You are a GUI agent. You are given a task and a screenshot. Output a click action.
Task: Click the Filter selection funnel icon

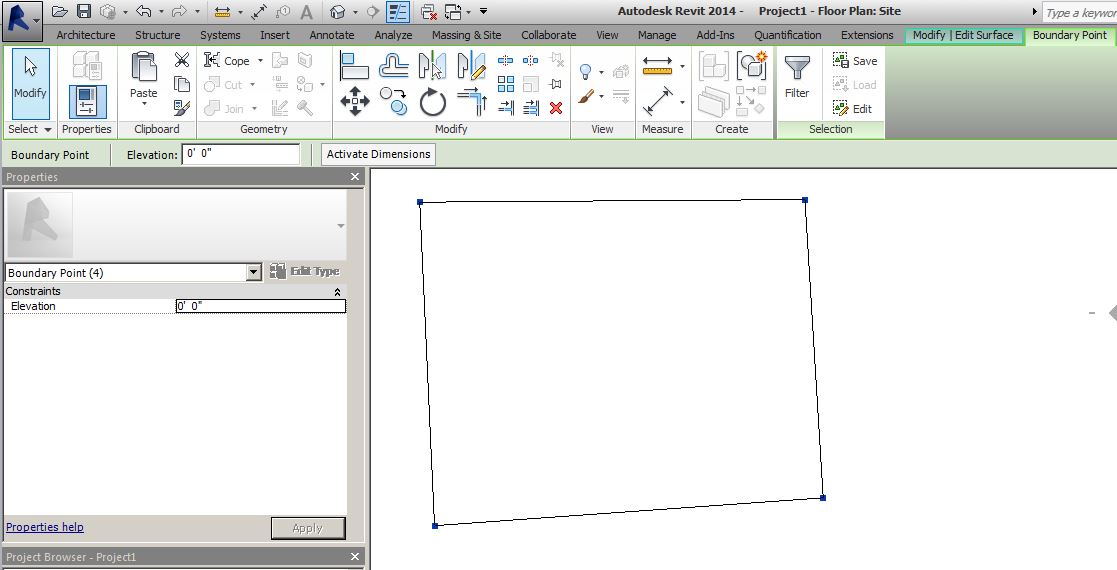coord(797,75)
